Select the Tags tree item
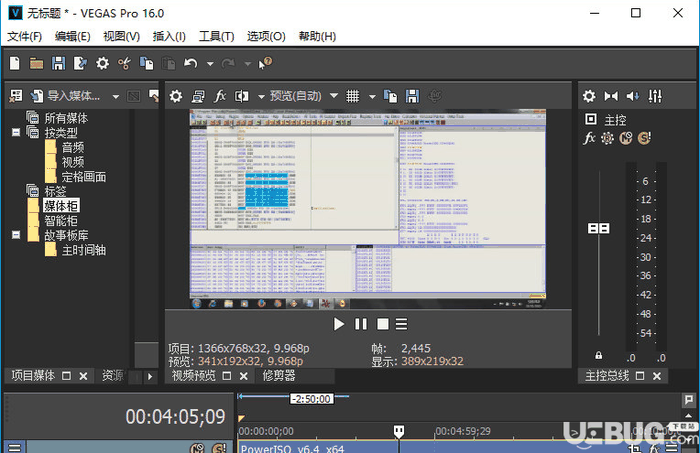Screen dimensions: 700x453 [x=55, y=191]
